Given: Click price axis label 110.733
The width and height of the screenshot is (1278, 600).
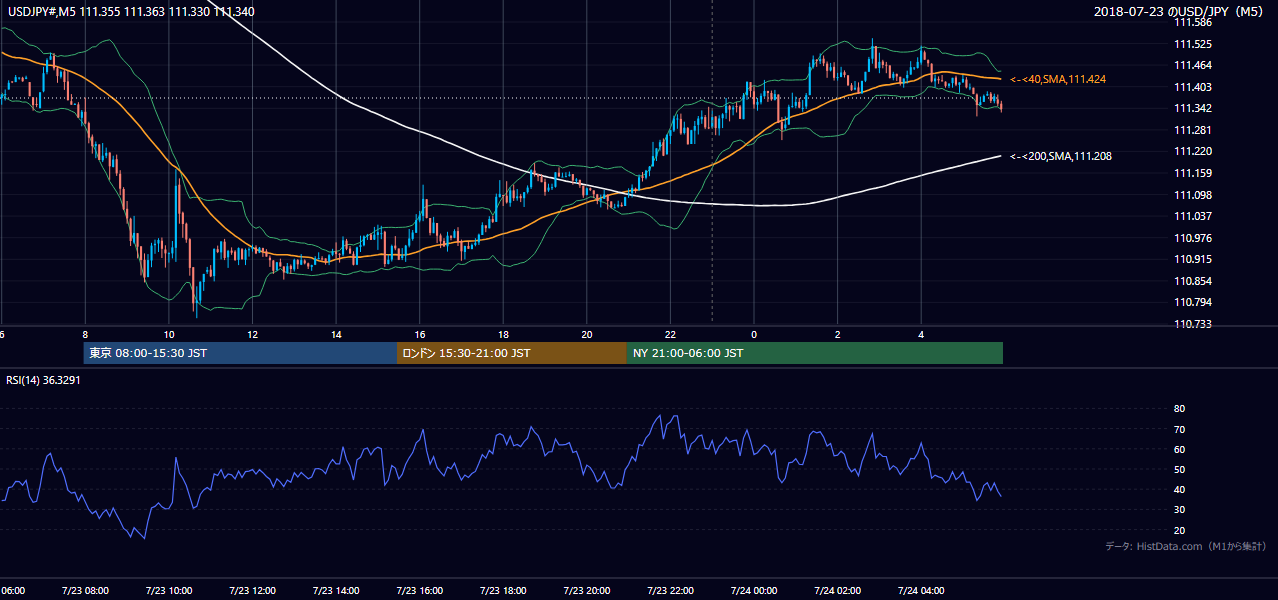Looking at the screenshot, I should point(1193,324).
